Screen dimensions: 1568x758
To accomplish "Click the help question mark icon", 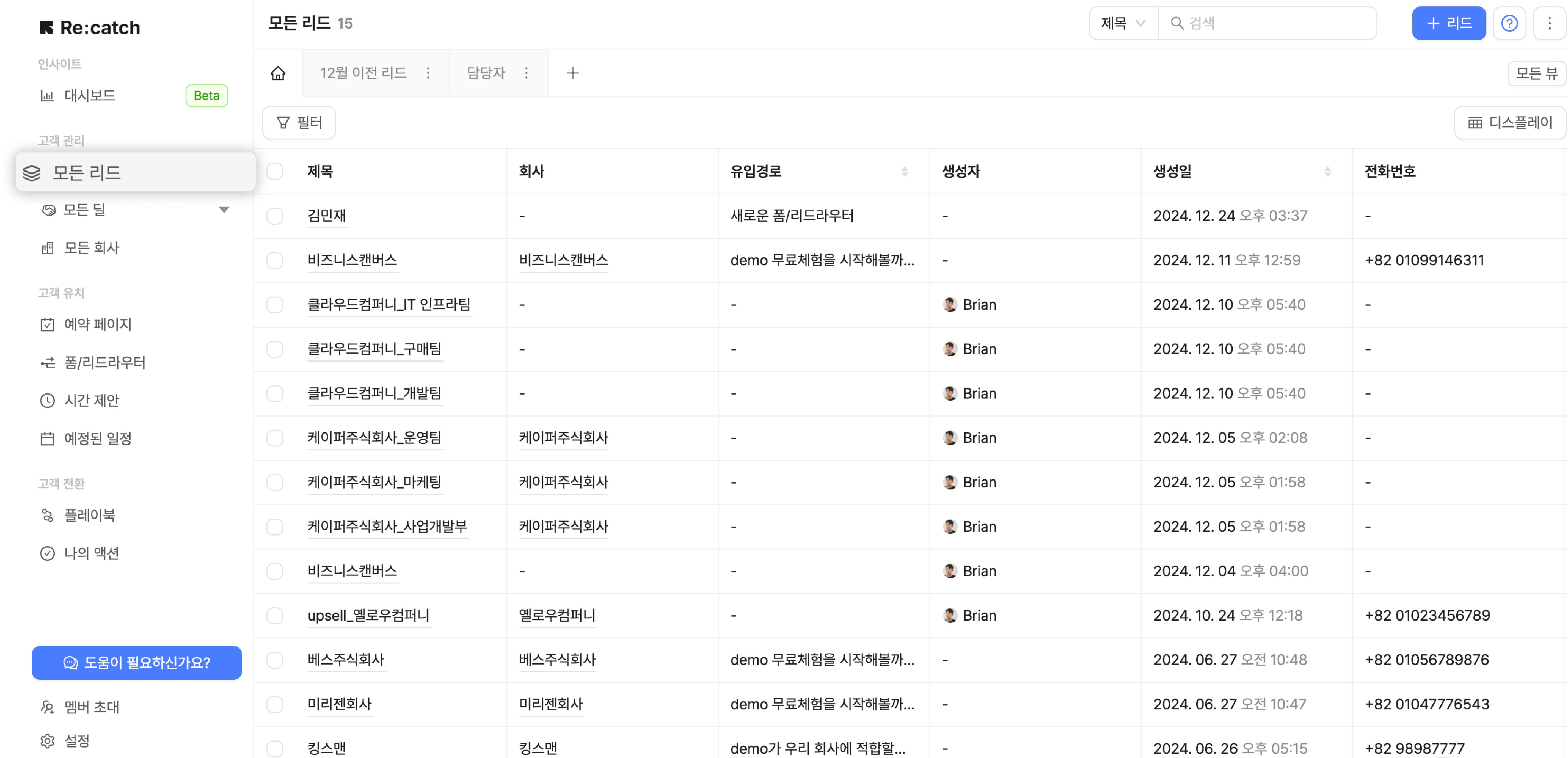I will coord(1509,23).
